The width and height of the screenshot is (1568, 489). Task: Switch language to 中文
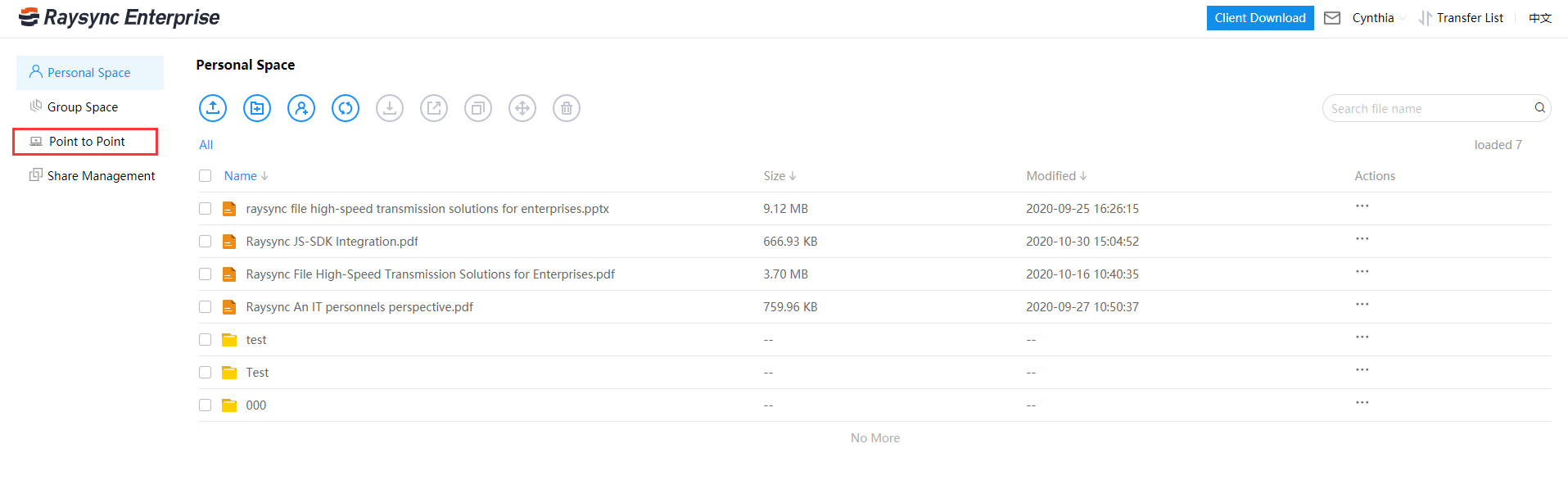1540,18
